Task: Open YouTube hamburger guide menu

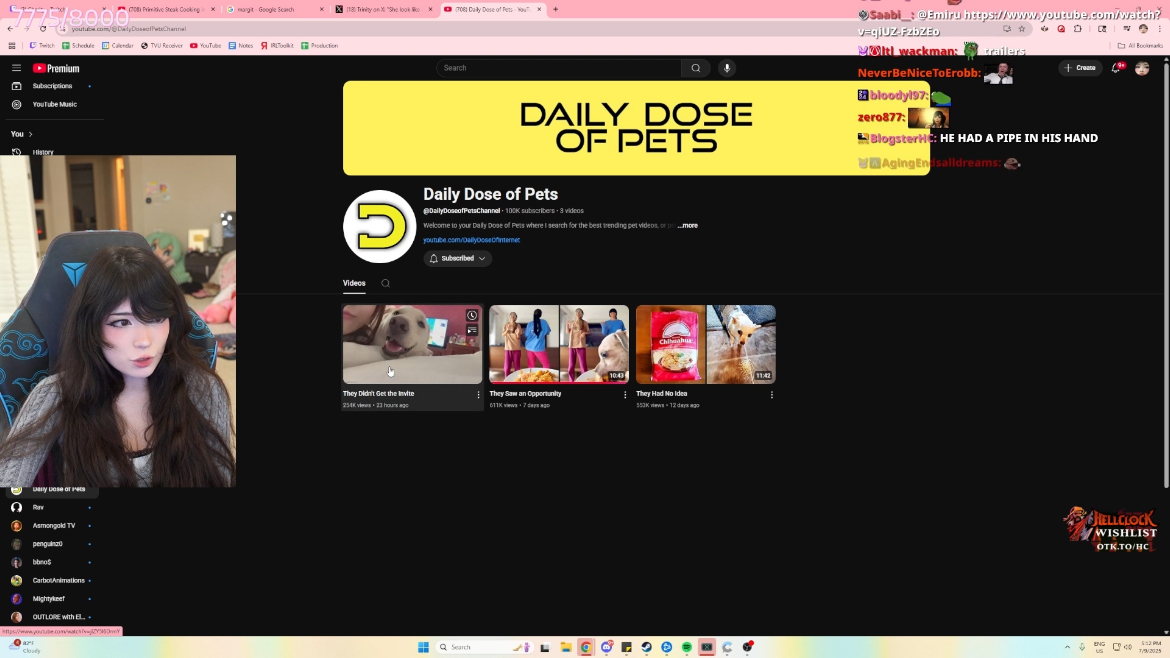Action: click(x=16, y=68)
